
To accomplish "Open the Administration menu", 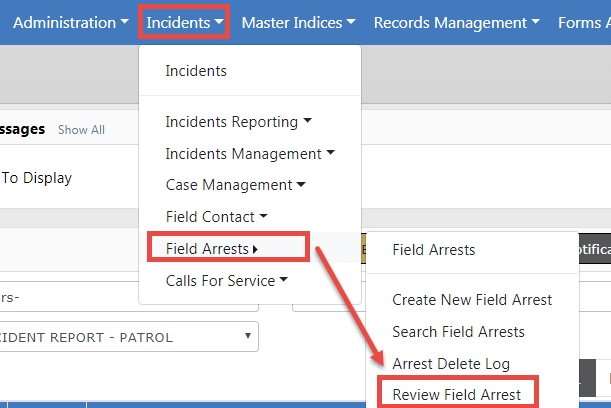I will (x=70, y=22).
